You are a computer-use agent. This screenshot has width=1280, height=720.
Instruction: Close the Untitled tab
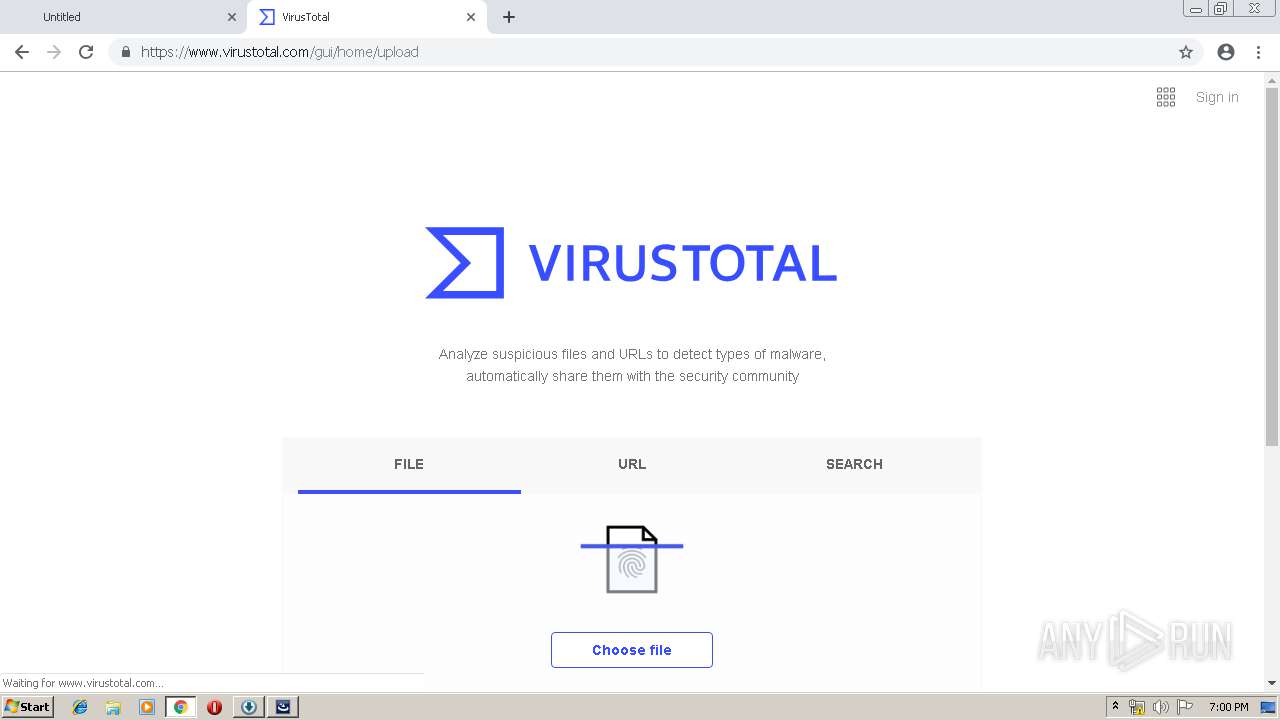[x=232, y=17]
